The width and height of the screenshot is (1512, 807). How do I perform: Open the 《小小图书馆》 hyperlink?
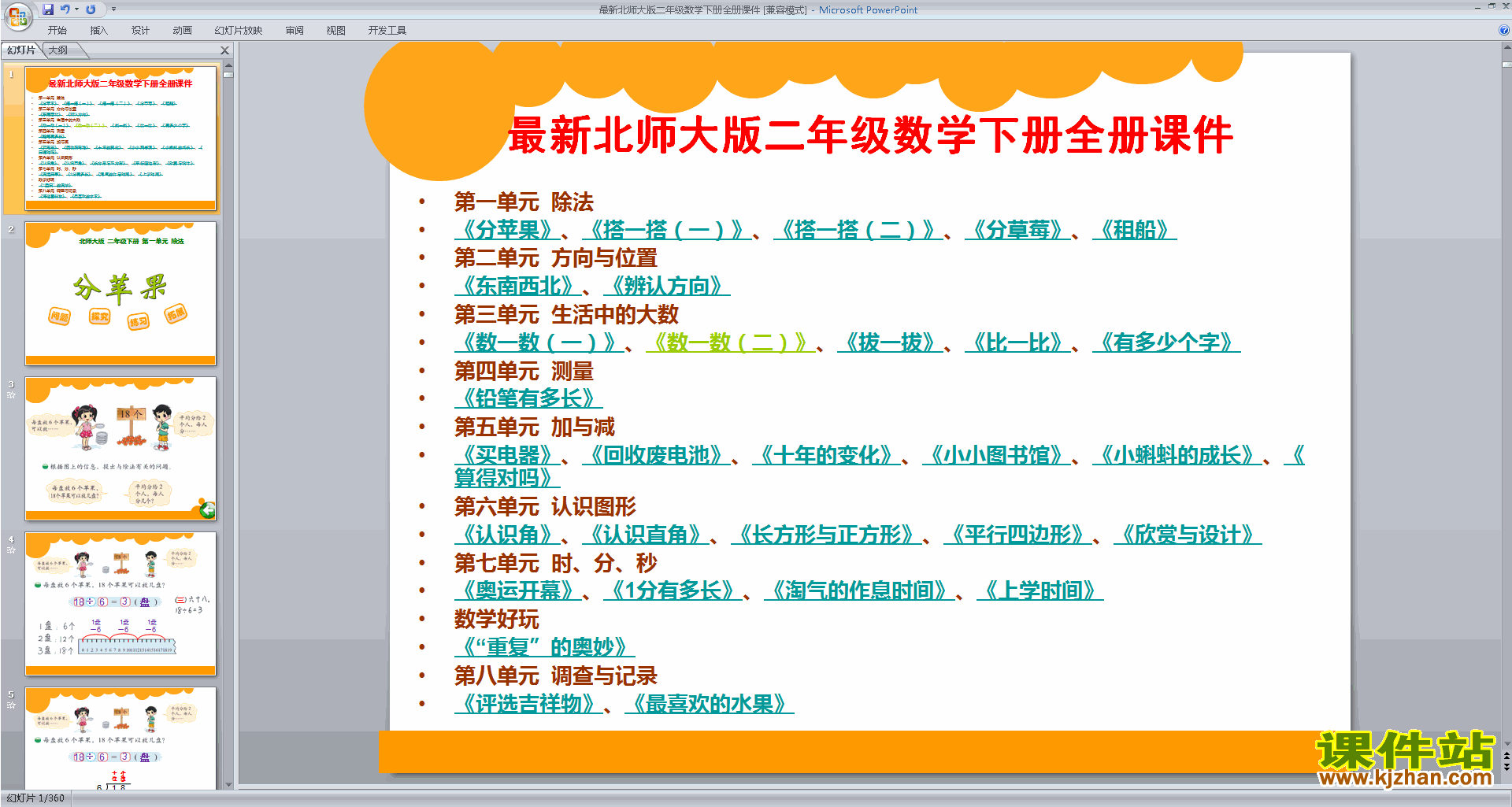point(996,455)
